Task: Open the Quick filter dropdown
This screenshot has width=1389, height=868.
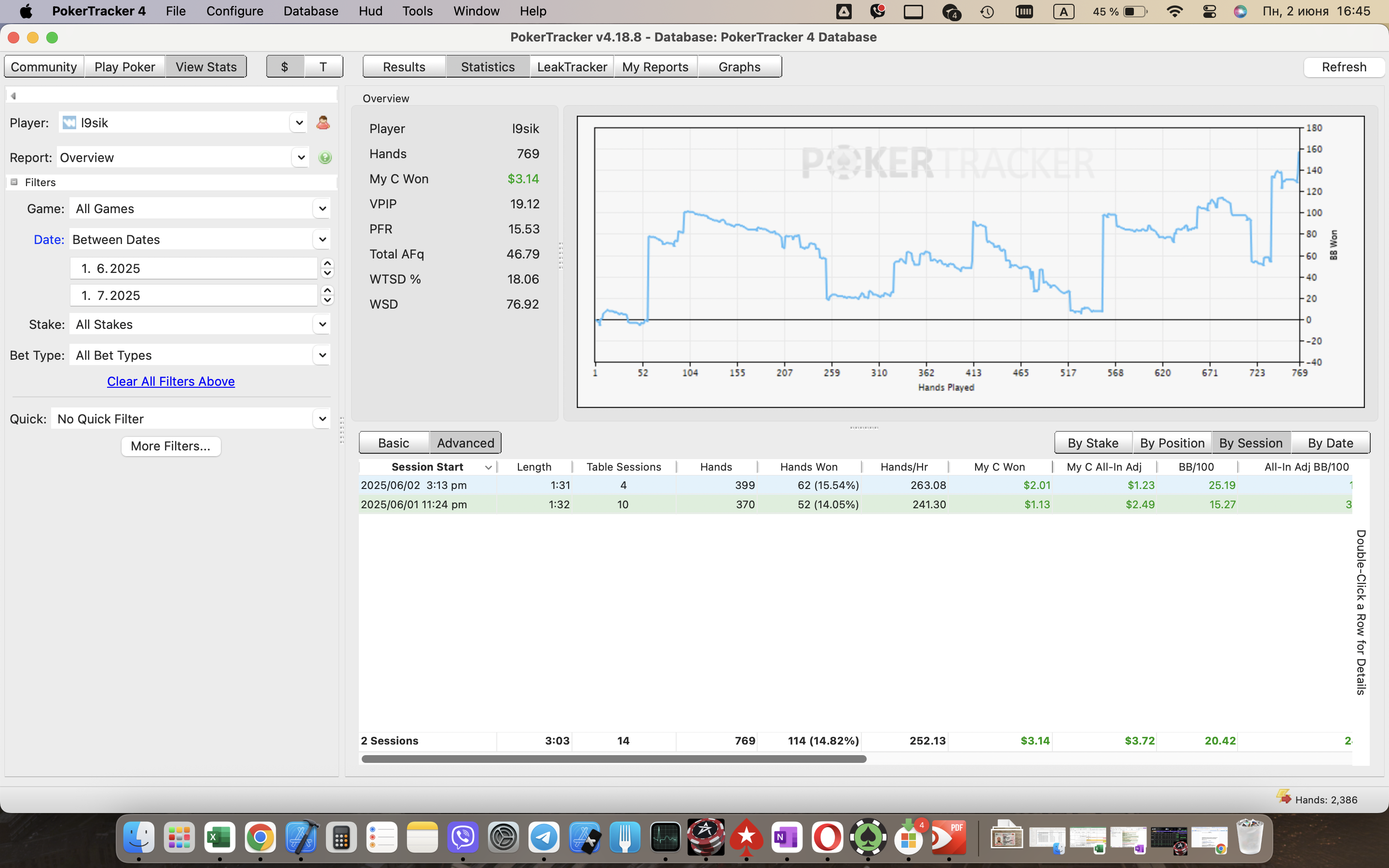Action: (x=322, y=419)
